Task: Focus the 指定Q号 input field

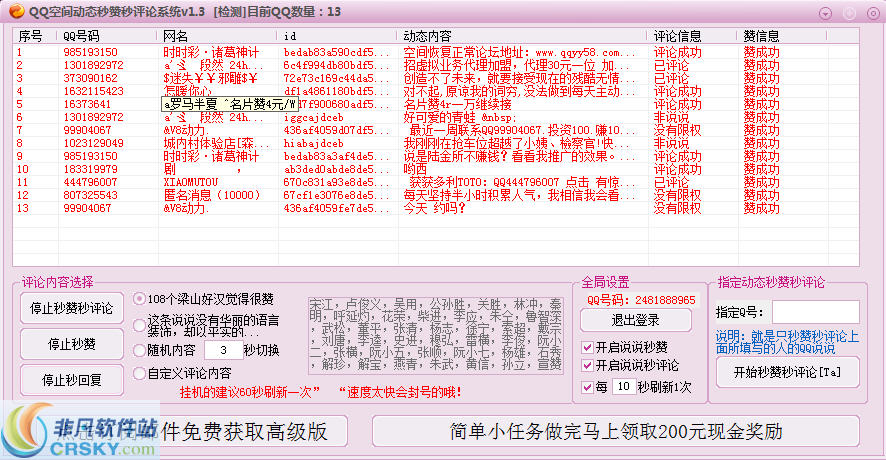Action: [815, 312]
